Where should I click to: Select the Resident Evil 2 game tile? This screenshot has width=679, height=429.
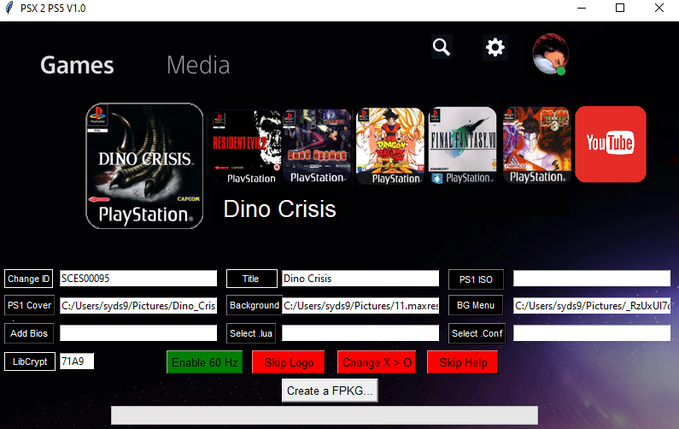click(244, 146)
